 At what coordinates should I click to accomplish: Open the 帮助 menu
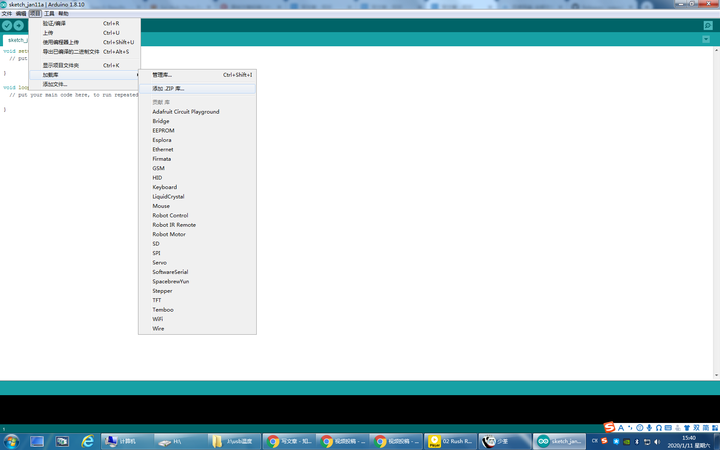(x=63, y=14)
